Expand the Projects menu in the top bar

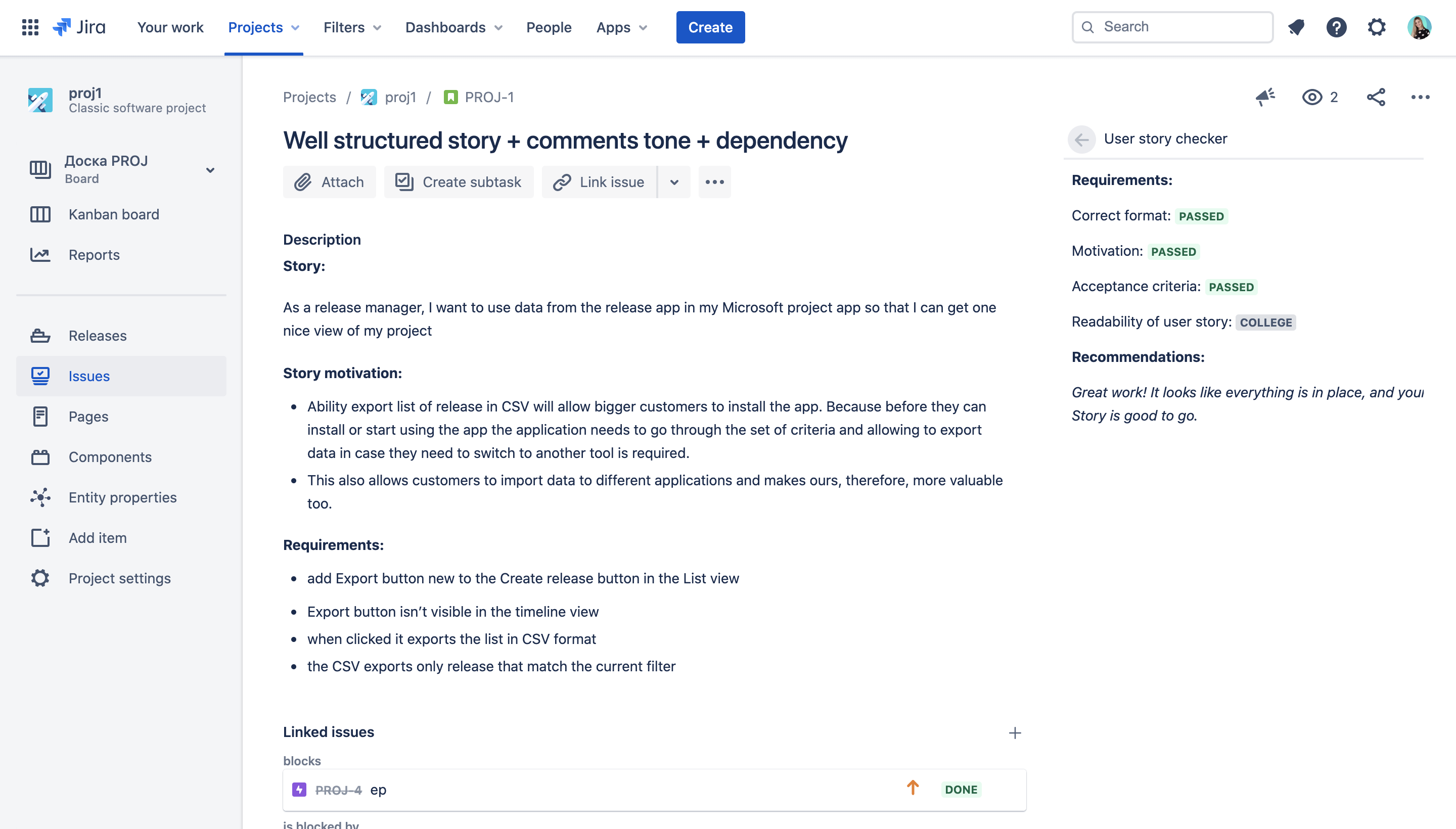[x=263, y=27]
